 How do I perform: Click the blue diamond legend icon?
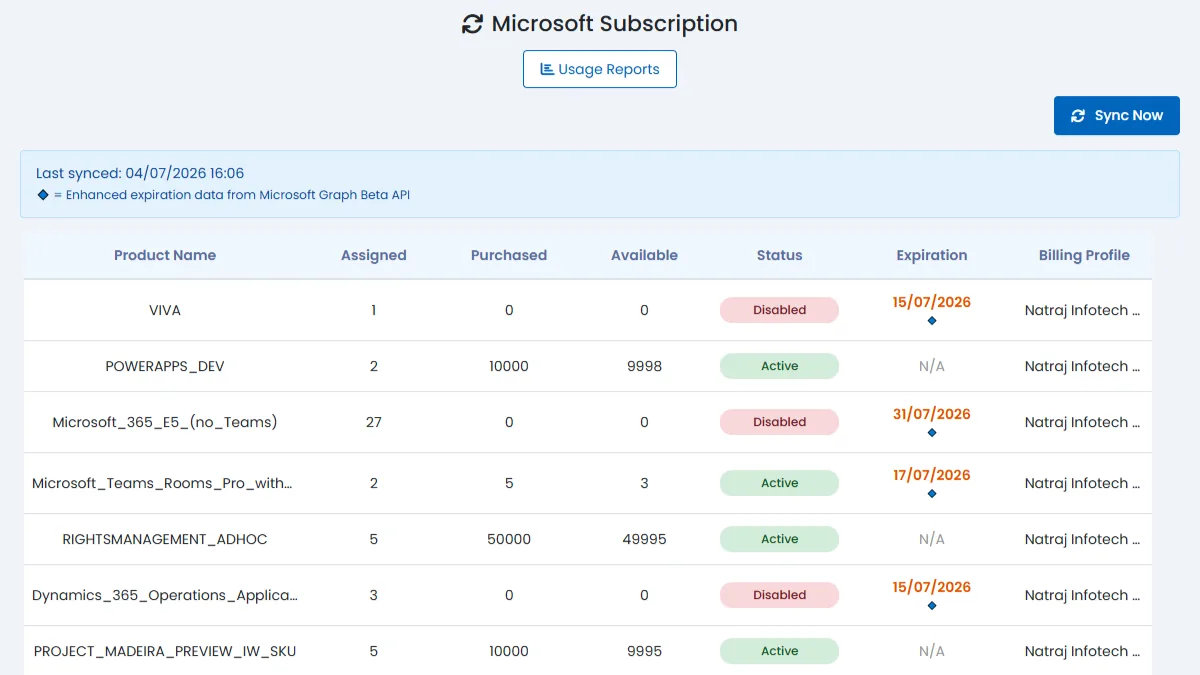43,195
